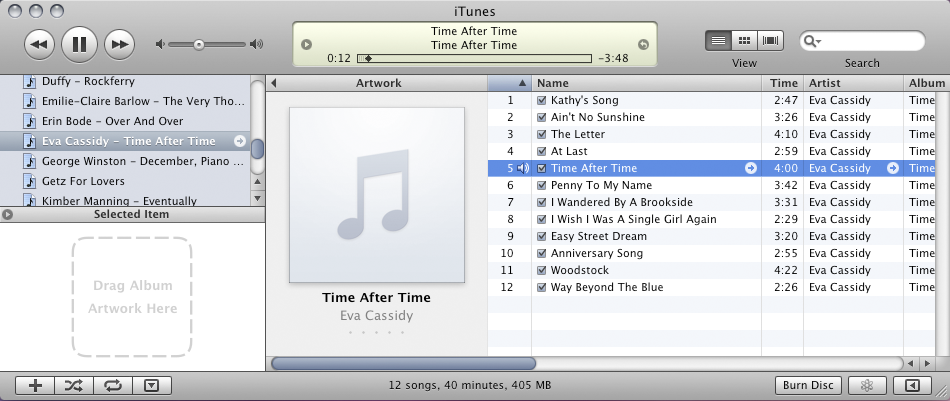Image resolution: width=950 pixels, height=401 pixels.
Task: Collapse the Artwork column with triangle
Action: 274,83
